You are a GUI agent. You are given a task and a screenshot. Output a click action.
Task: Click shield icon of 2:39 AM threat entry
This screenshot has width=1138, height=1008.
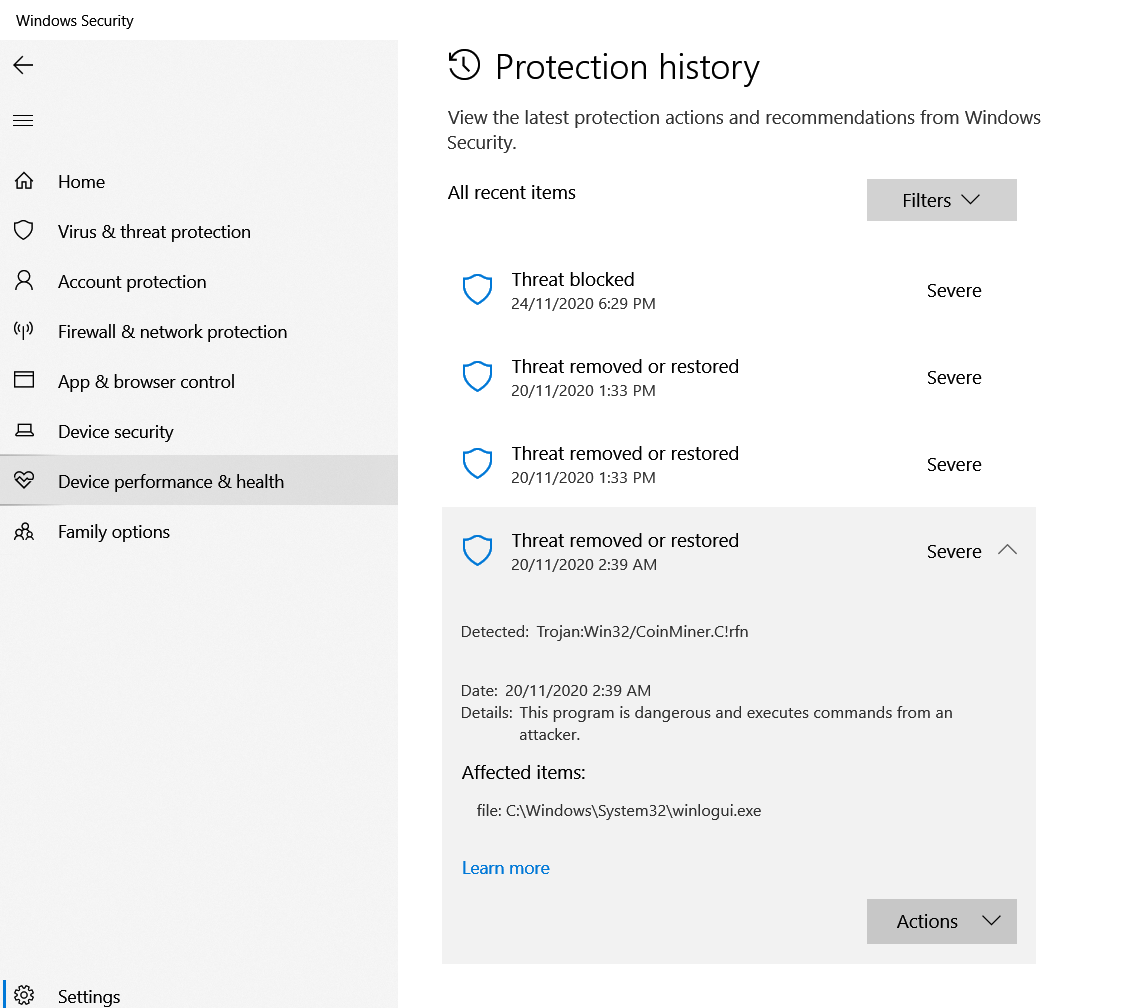478,551
